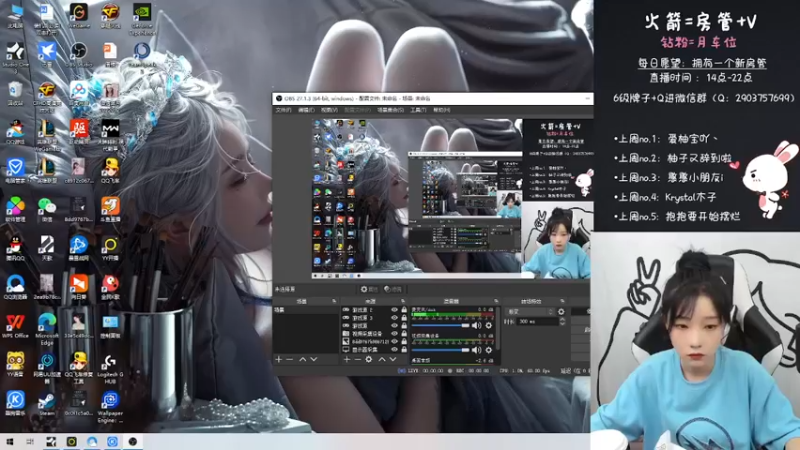This screenshot has width=800, height=450.
Task: Select the 视频采集设备 row in Sources list
Action: (x=374, y=333)
